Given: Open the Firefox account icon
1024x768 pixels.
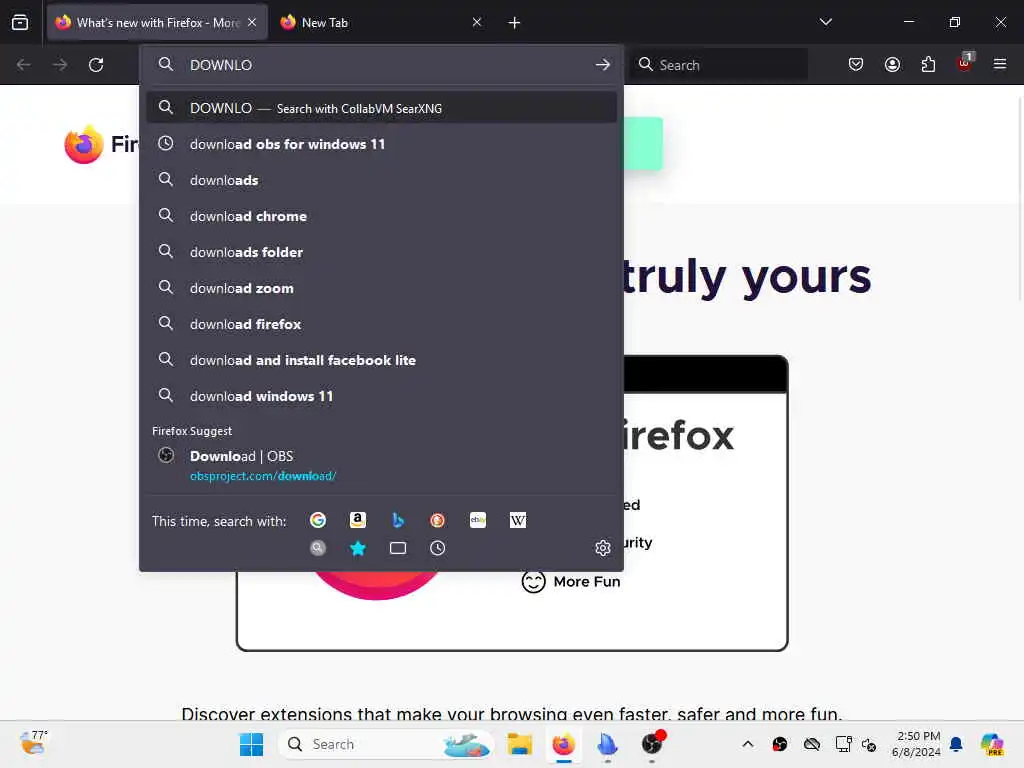Looking at the screenshot, I should tap(892, 64).
